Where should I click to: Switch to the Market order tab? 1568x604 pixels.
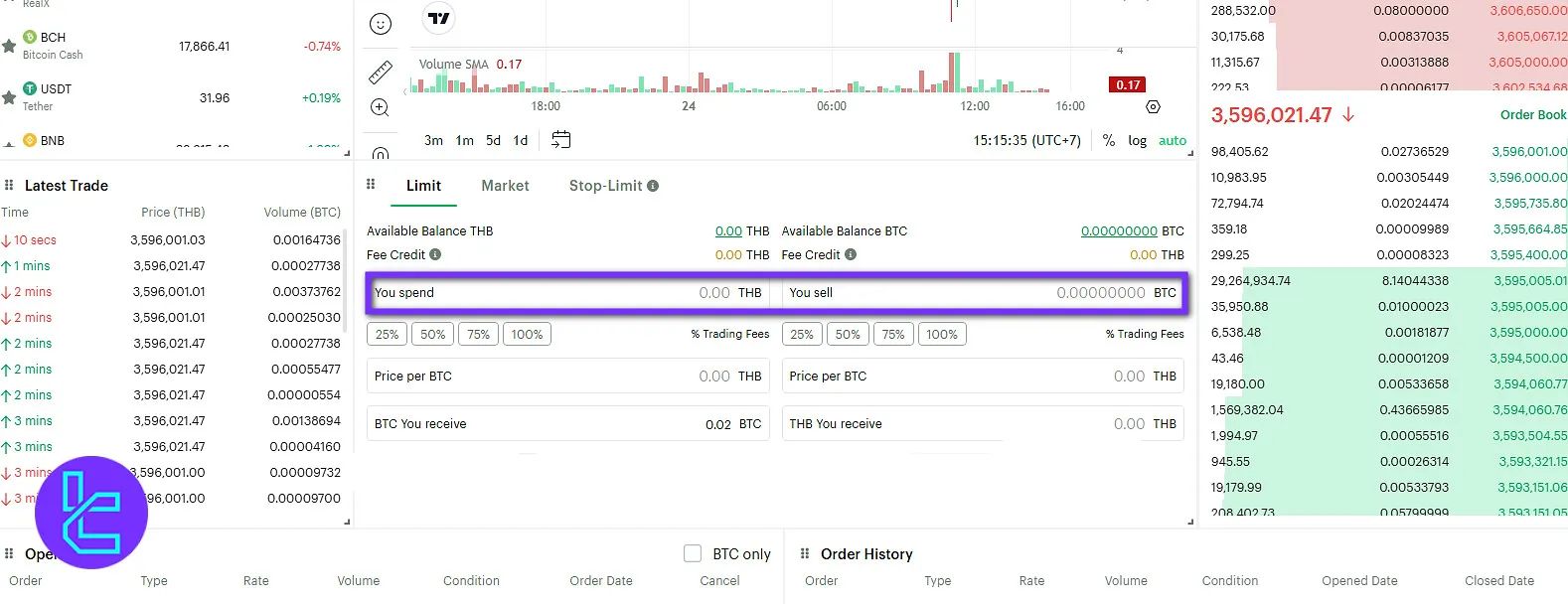click(x=505, y=186)
